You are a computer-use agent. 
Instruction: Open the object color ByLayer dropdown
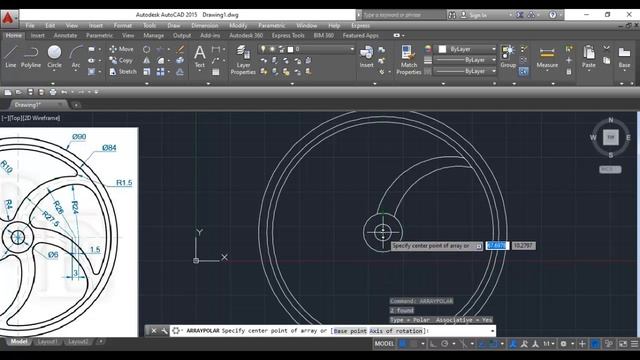point(493,49)
